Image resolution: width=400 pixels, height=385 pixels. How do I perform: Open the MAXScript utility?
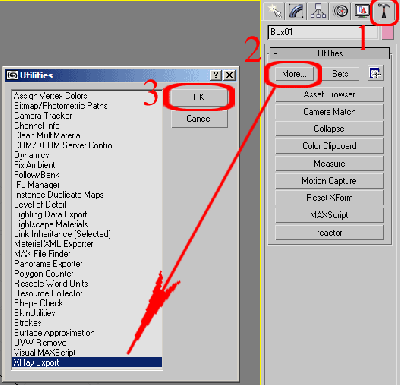tap(329, 215)
